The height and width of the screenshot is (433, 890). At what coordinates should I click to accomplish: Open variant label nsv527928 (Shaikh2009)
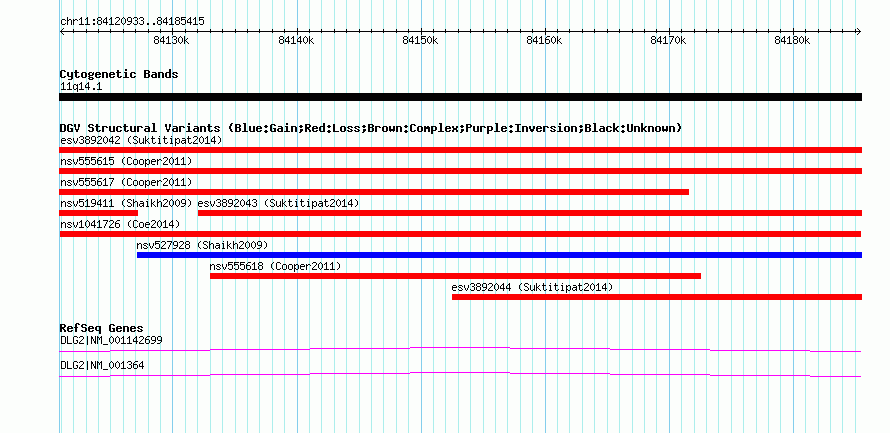pyautogui.click(x=201, y=245)
